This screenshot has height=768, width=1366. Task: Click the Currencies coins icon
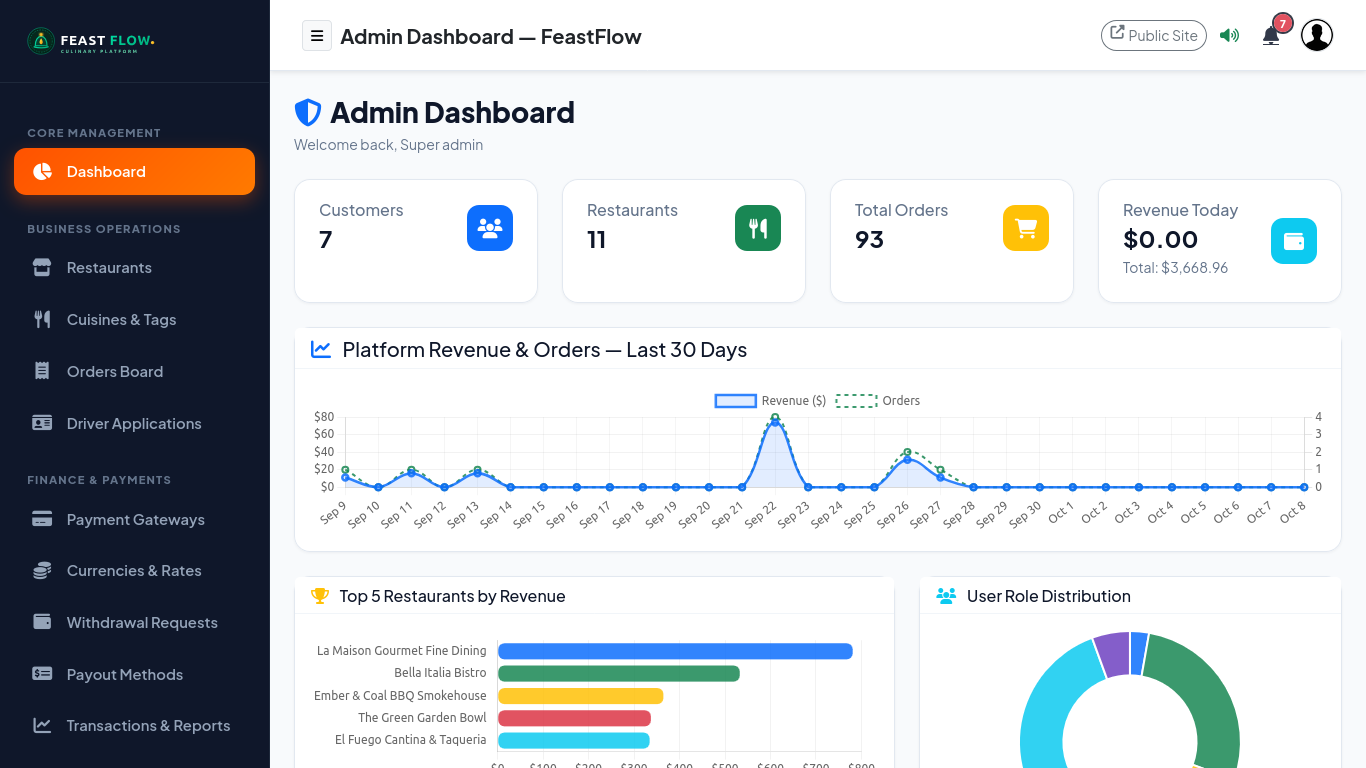pyautogui.click(x=42, y=571)
